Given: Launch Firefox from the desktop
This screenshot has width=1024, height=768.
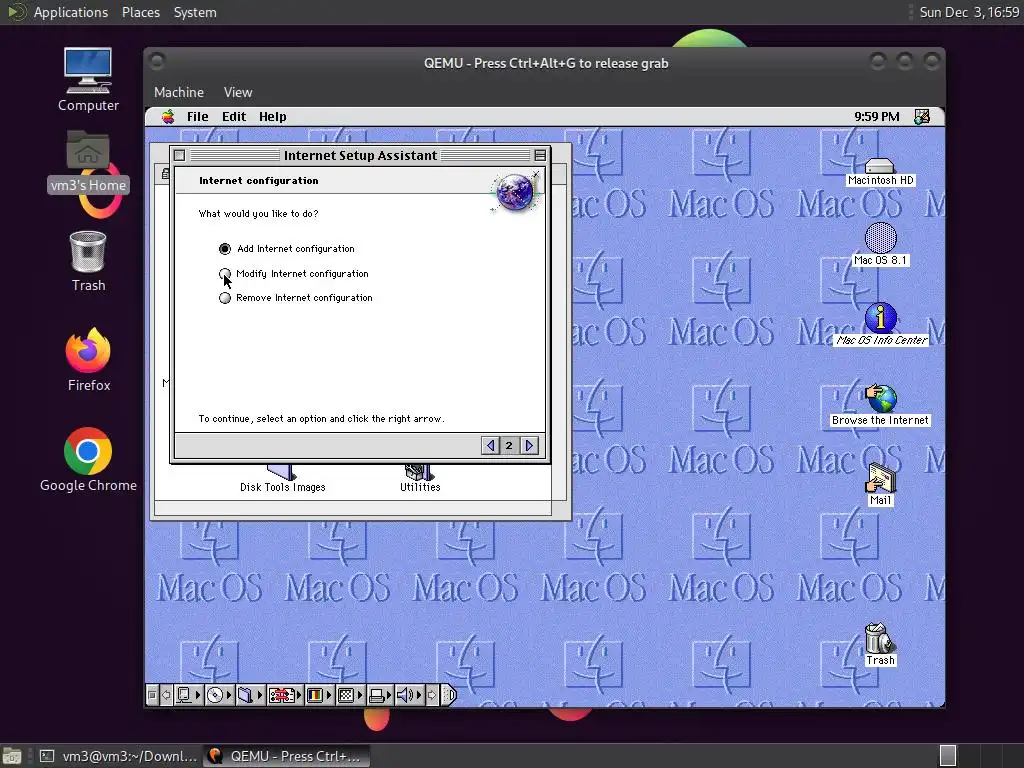Looking at the screenshot, I should [88, 359].
